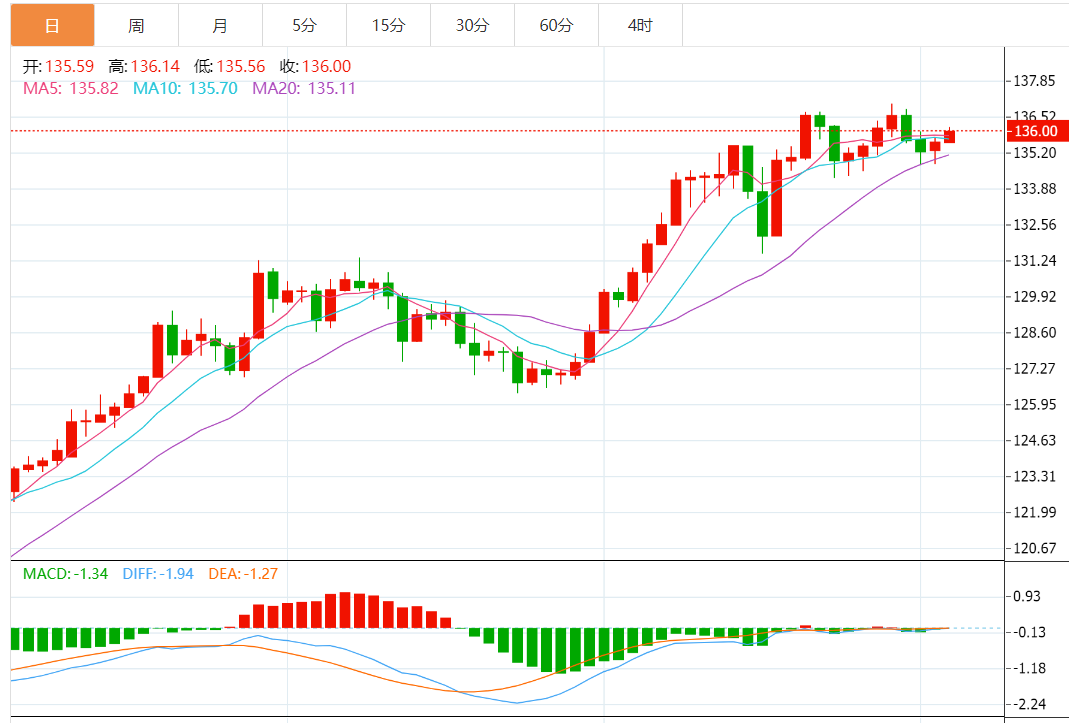Click the 133.88 price axis label
The width and height of the screenshot is (1069, 723).
coord(1034,189)
